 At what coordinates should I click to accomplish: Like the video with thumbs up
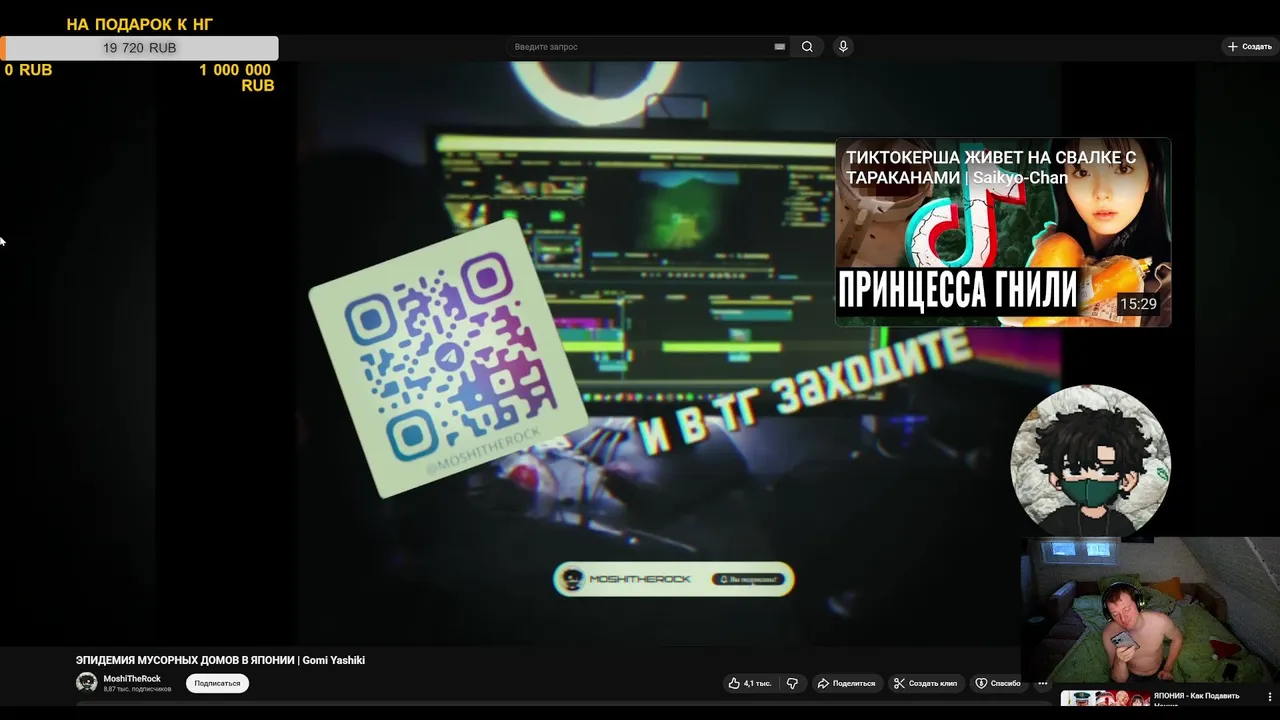click(750, 683)
